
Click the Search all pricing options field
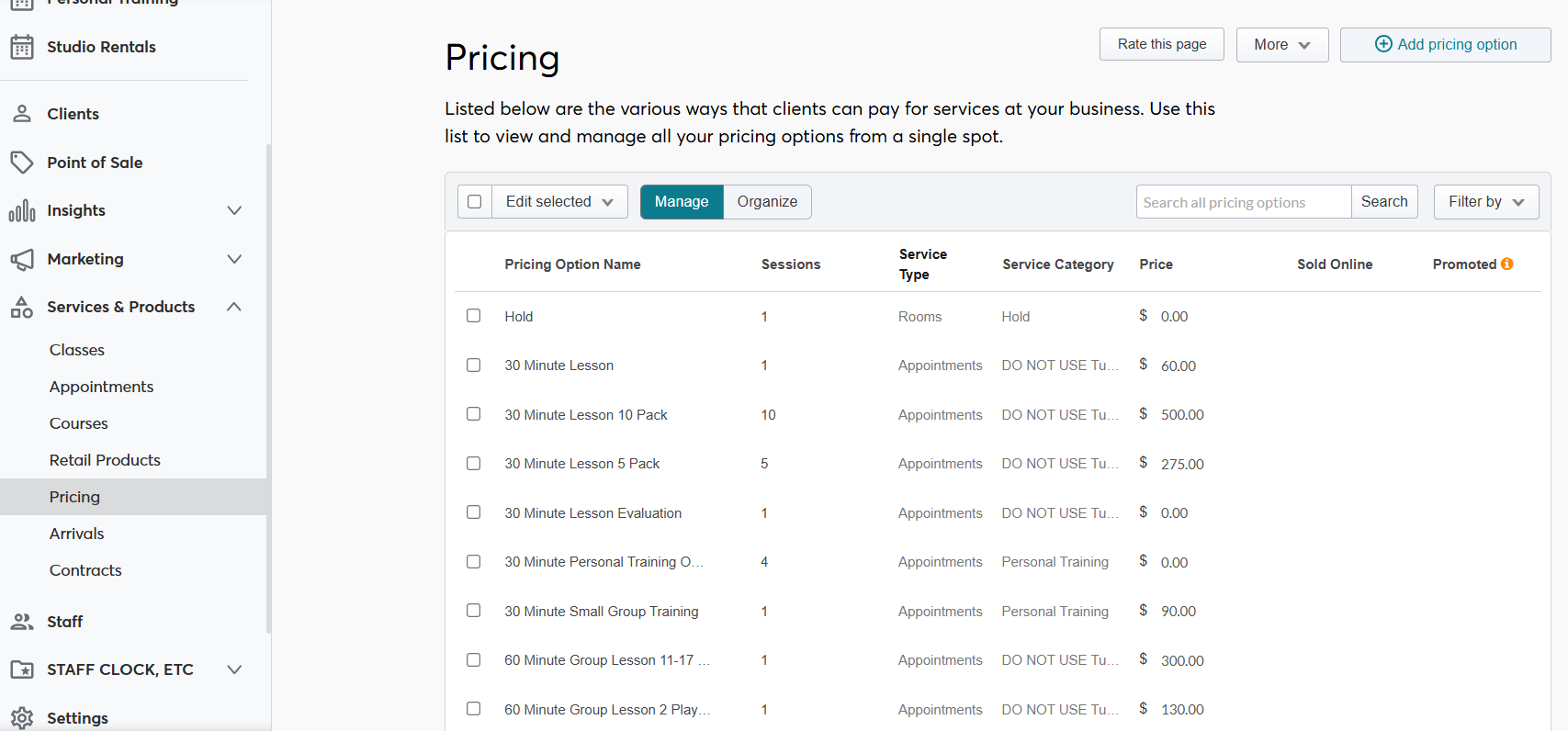(x=1243, y=202)
